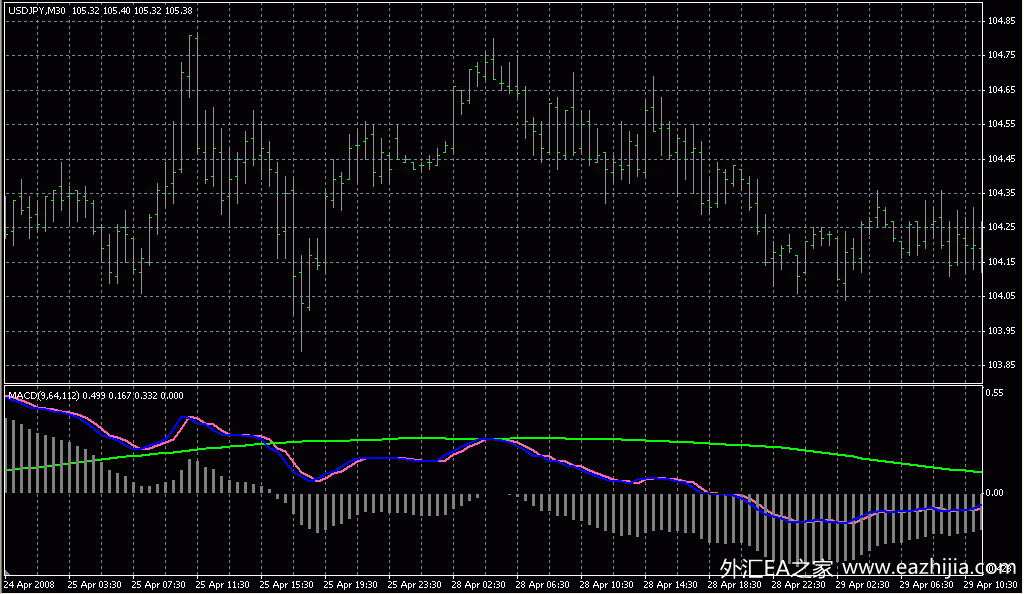Select the 104.15 price scale label

pyautogui.click(x=1001, y=262)
